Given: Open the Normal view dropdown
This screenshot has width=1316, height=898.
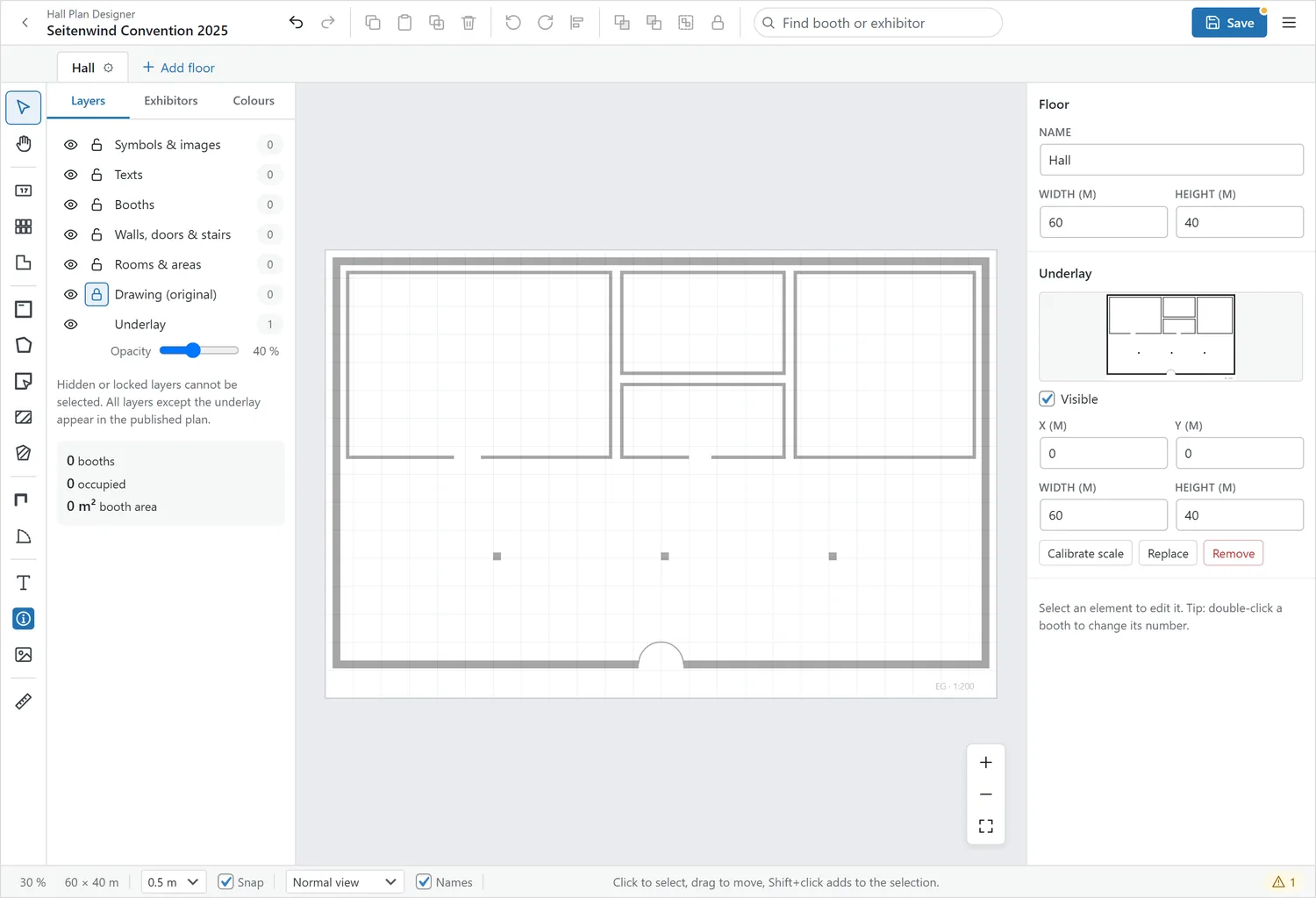Looking at the screenshot, I should point(345,882).
